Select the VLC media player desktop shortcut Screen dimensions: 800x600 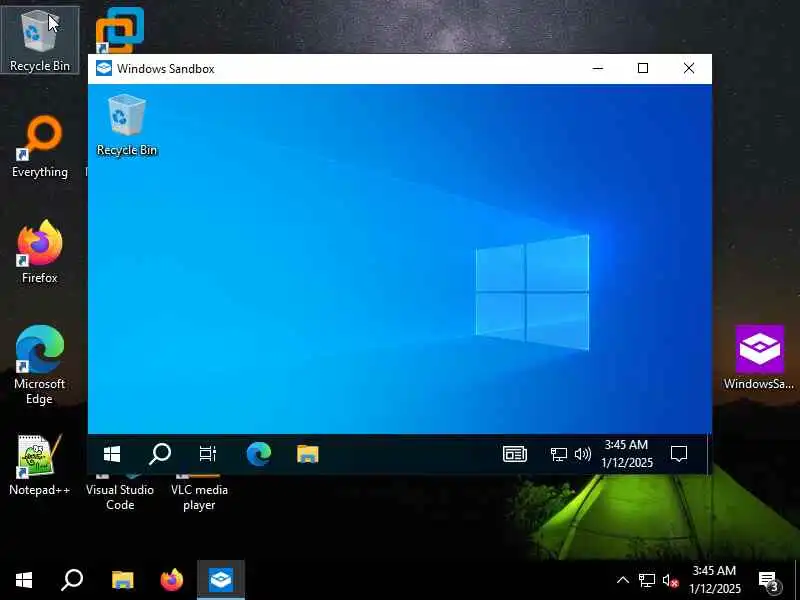tap(199, 493)
